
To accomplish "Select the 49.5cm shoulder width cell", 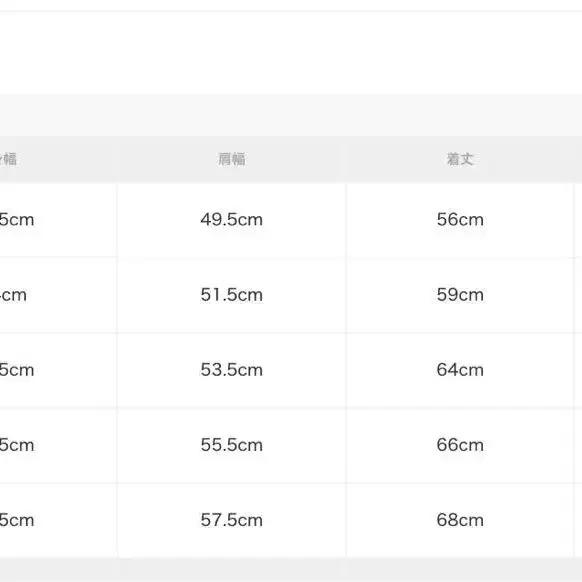I will [232, 220].
